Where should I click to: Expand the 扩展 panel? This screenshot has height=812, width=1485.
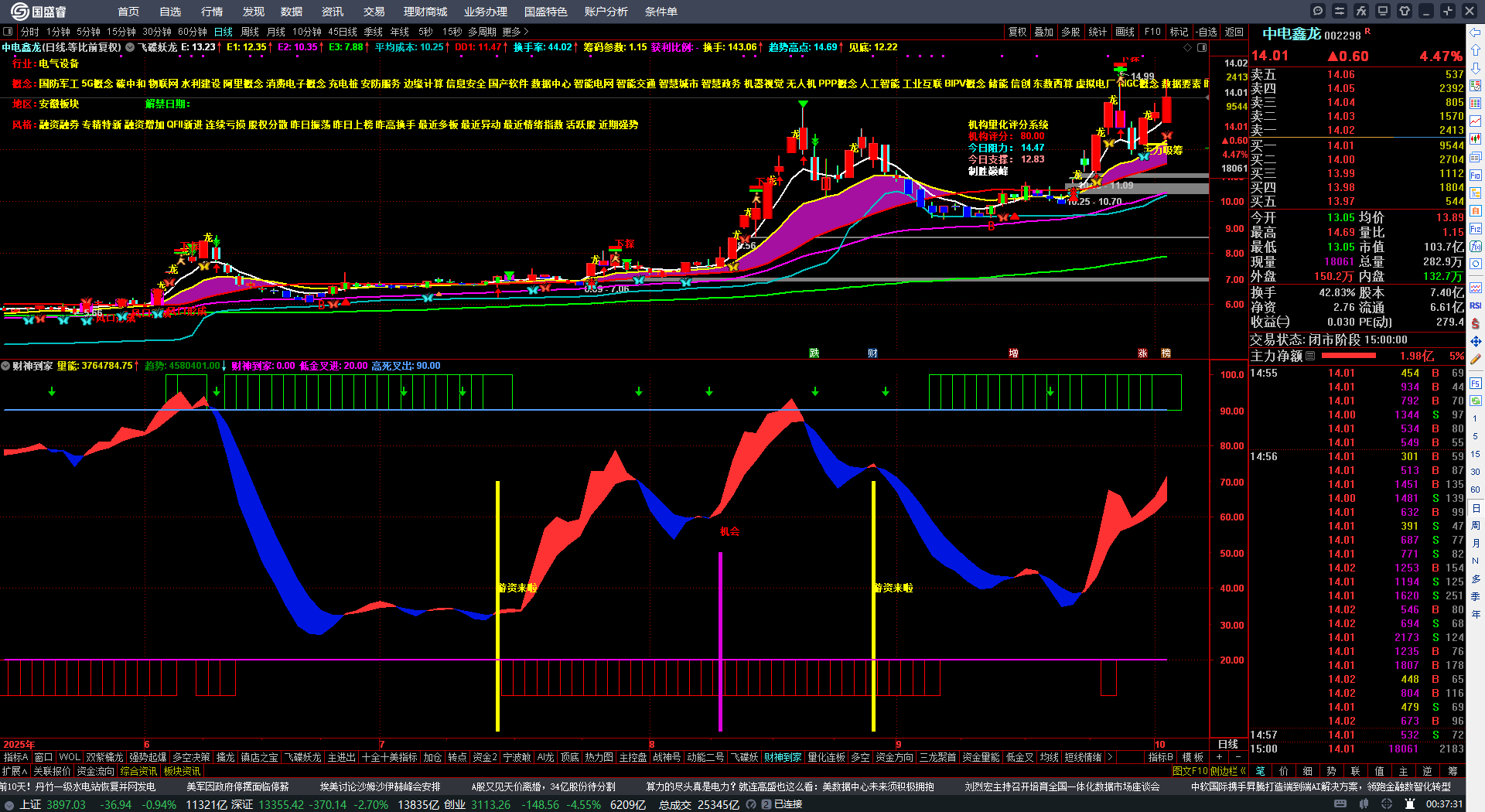point(15,771)
